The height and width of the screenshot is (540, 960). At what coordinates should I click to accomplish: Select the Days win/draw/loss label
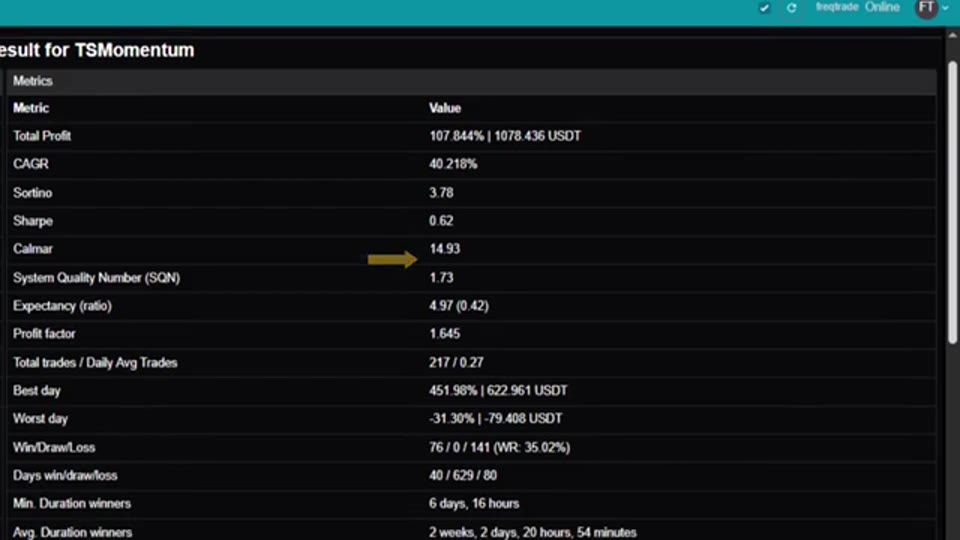coord(65,476)
